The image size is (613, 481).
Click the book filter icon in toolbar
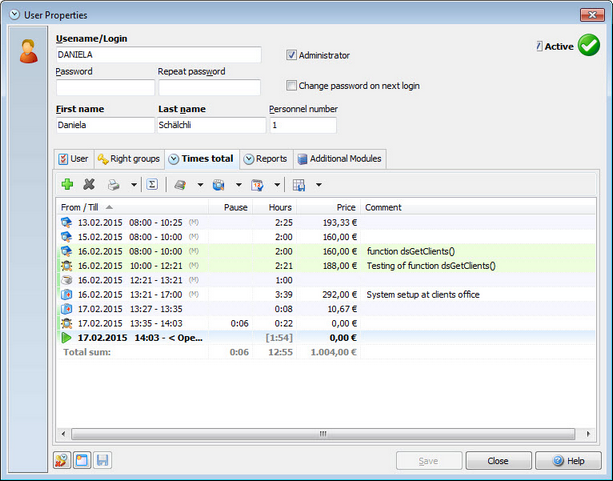(180, 185)
